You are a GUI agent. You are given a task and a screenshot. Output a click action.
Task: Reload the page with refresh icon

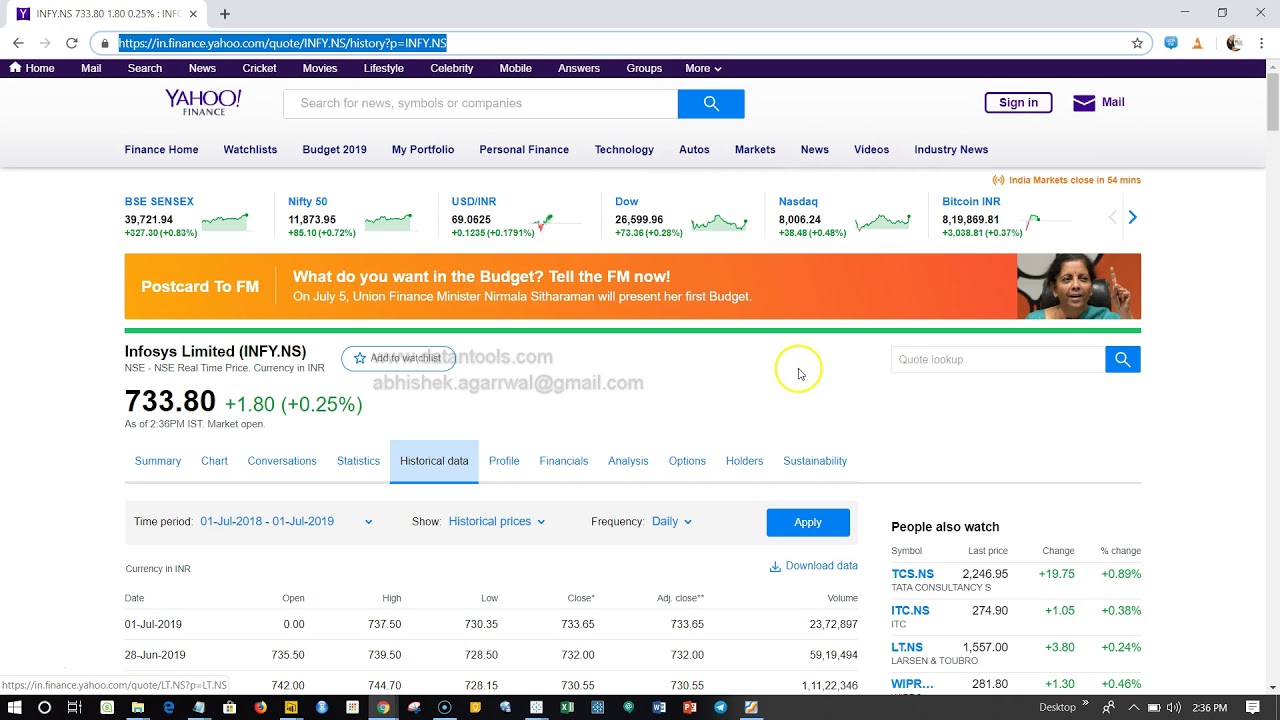(x=72, y=43)
